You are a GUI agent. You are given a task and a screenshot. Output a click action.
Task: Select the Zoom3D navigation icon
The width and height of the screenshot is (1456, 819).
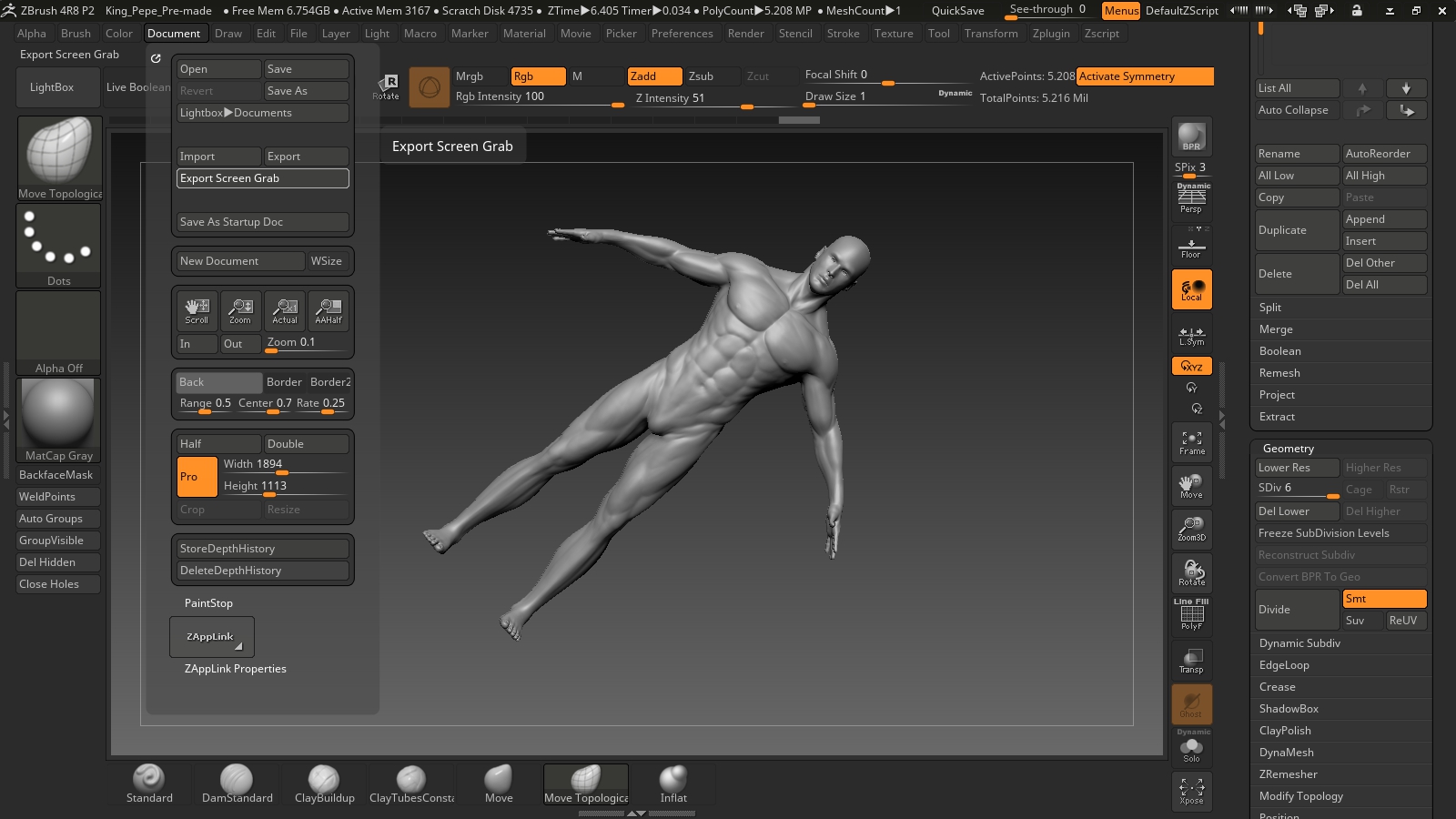click(x=1191, y=528)
